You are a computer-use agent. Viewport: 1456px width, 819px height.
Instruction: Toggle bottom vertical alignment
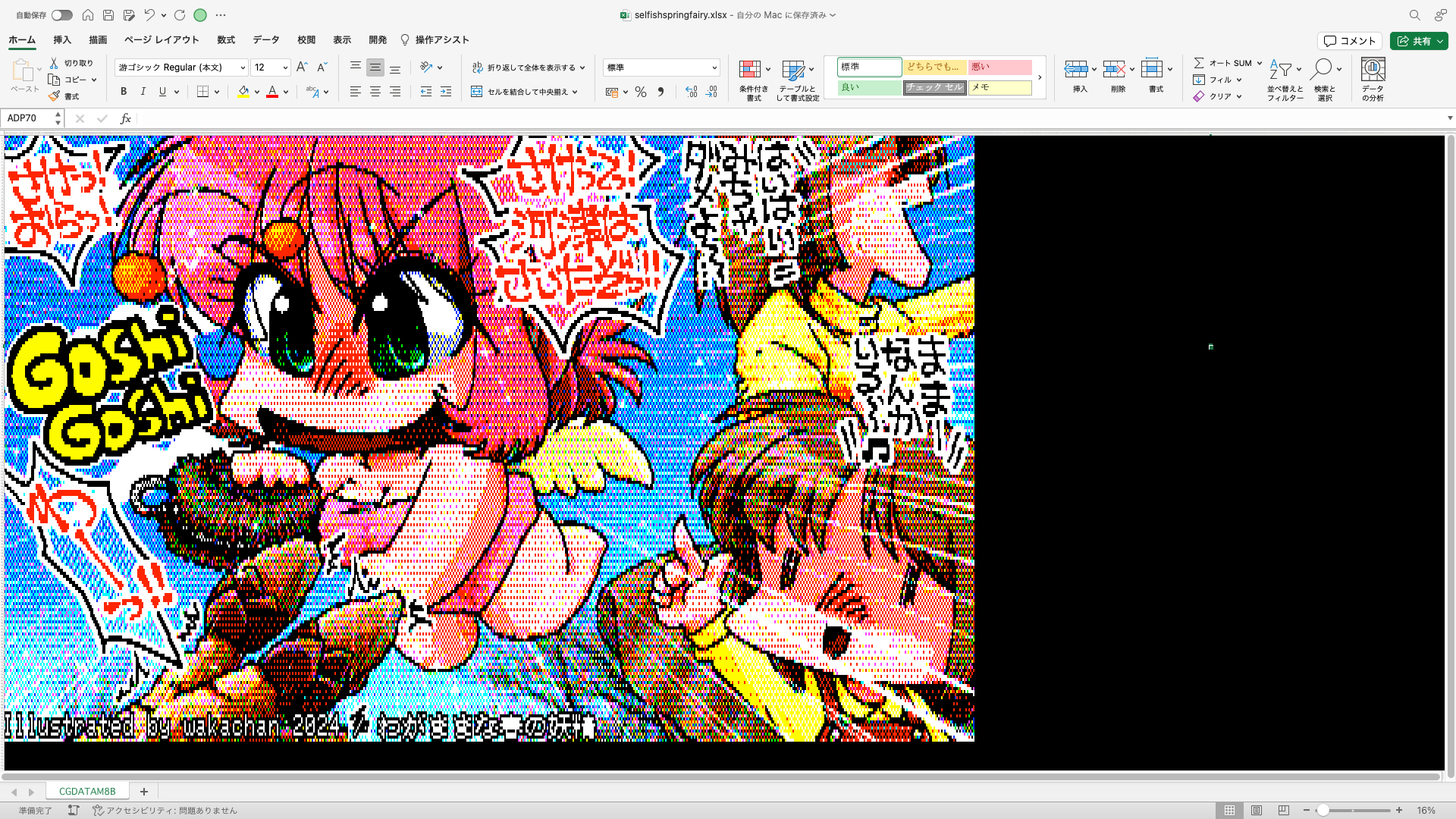(x=395, y=67)
